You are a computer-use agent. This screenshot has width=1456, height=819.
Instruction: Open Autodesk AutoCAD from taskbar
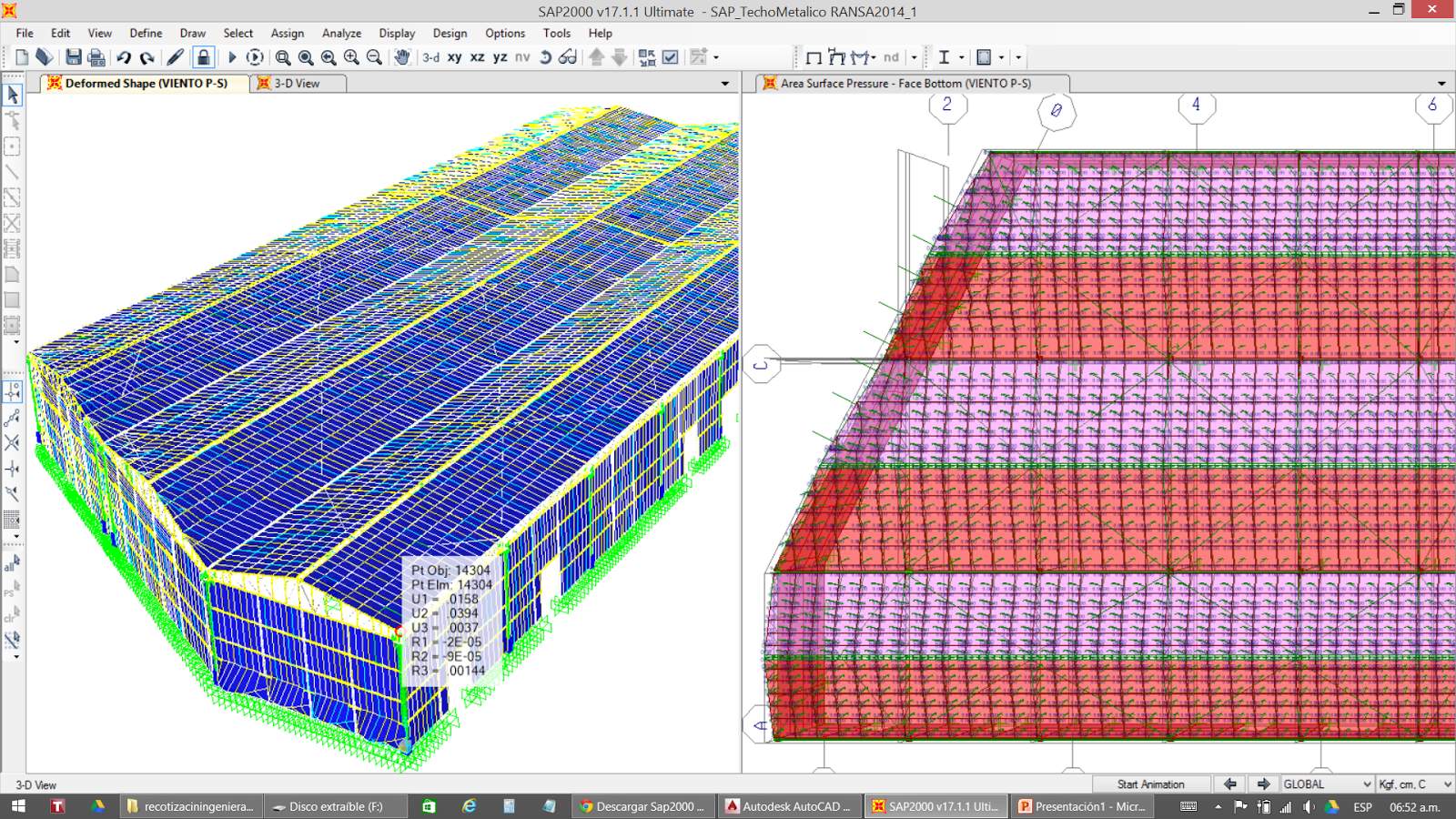tap(788, 806)
